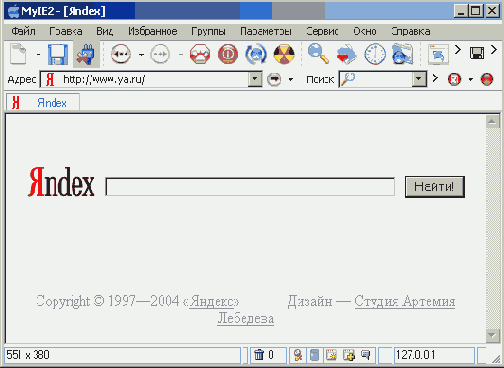Click the globe with pages toolbar icon

tap(403, 54)
